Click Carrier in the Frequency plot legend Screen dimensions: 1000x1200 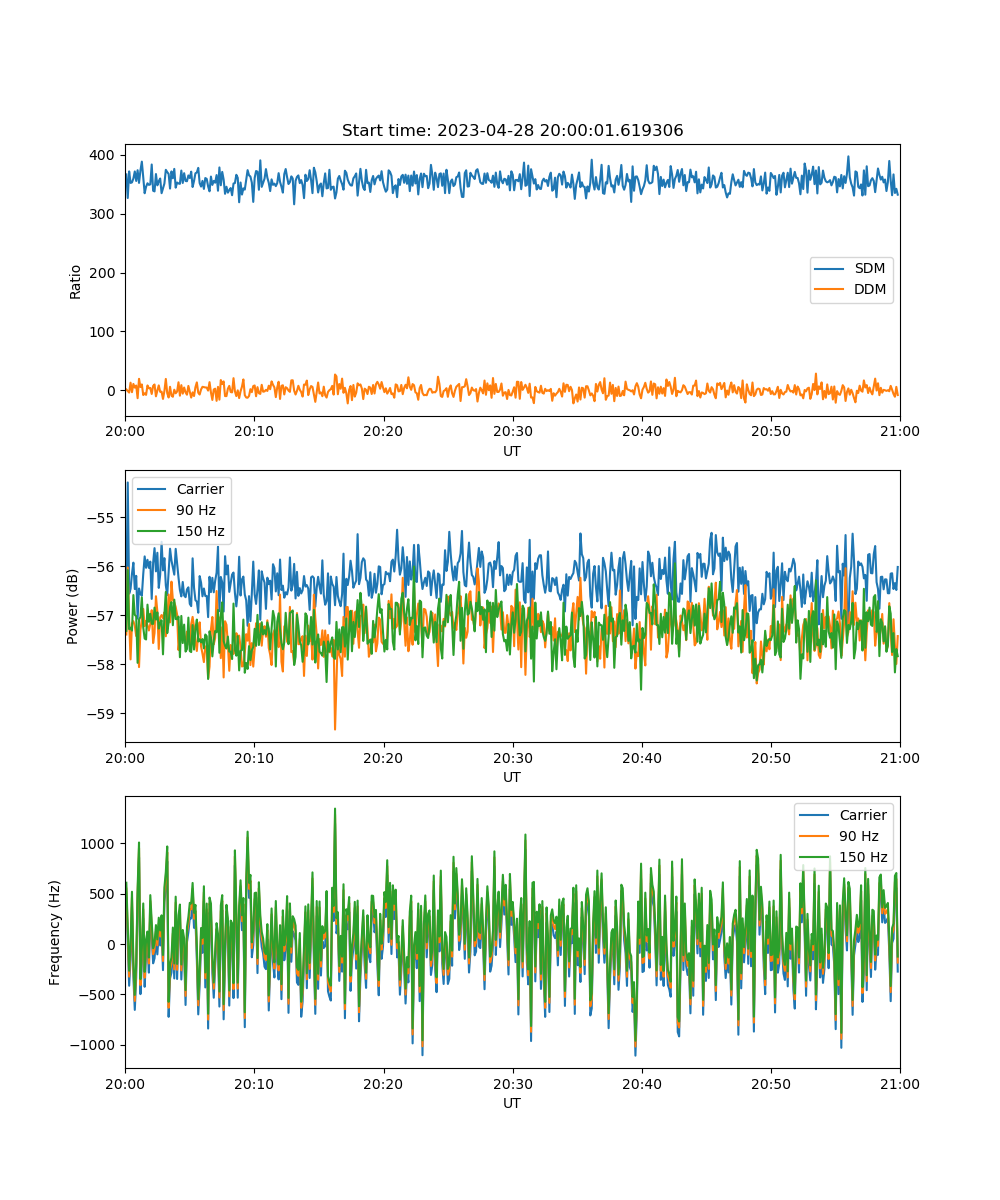pyautogui.click(x=862, y=815)
